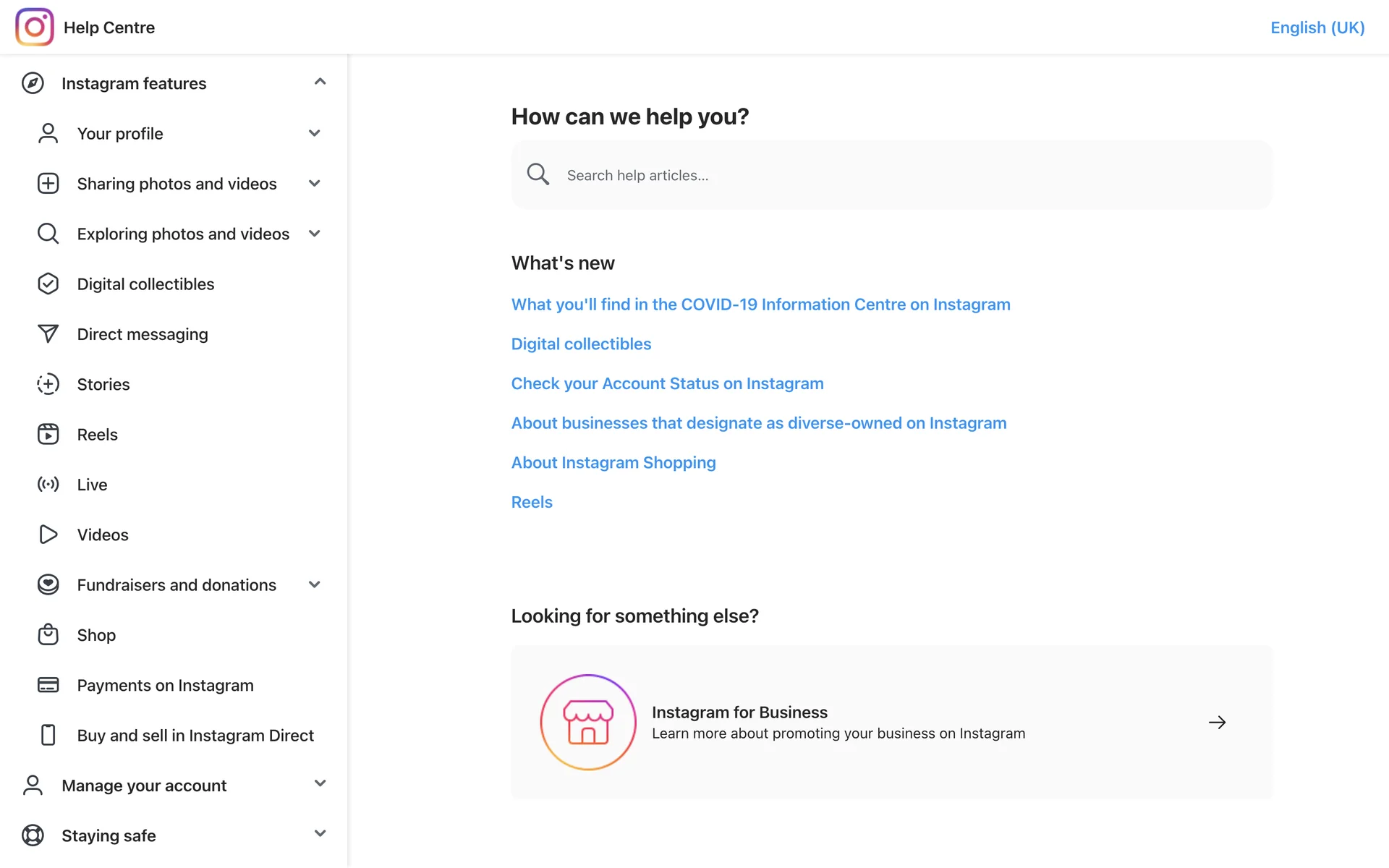Collapse the Instagram features section
The width and height of the screenshot is (1389, 868).
(x=320, y=82)
